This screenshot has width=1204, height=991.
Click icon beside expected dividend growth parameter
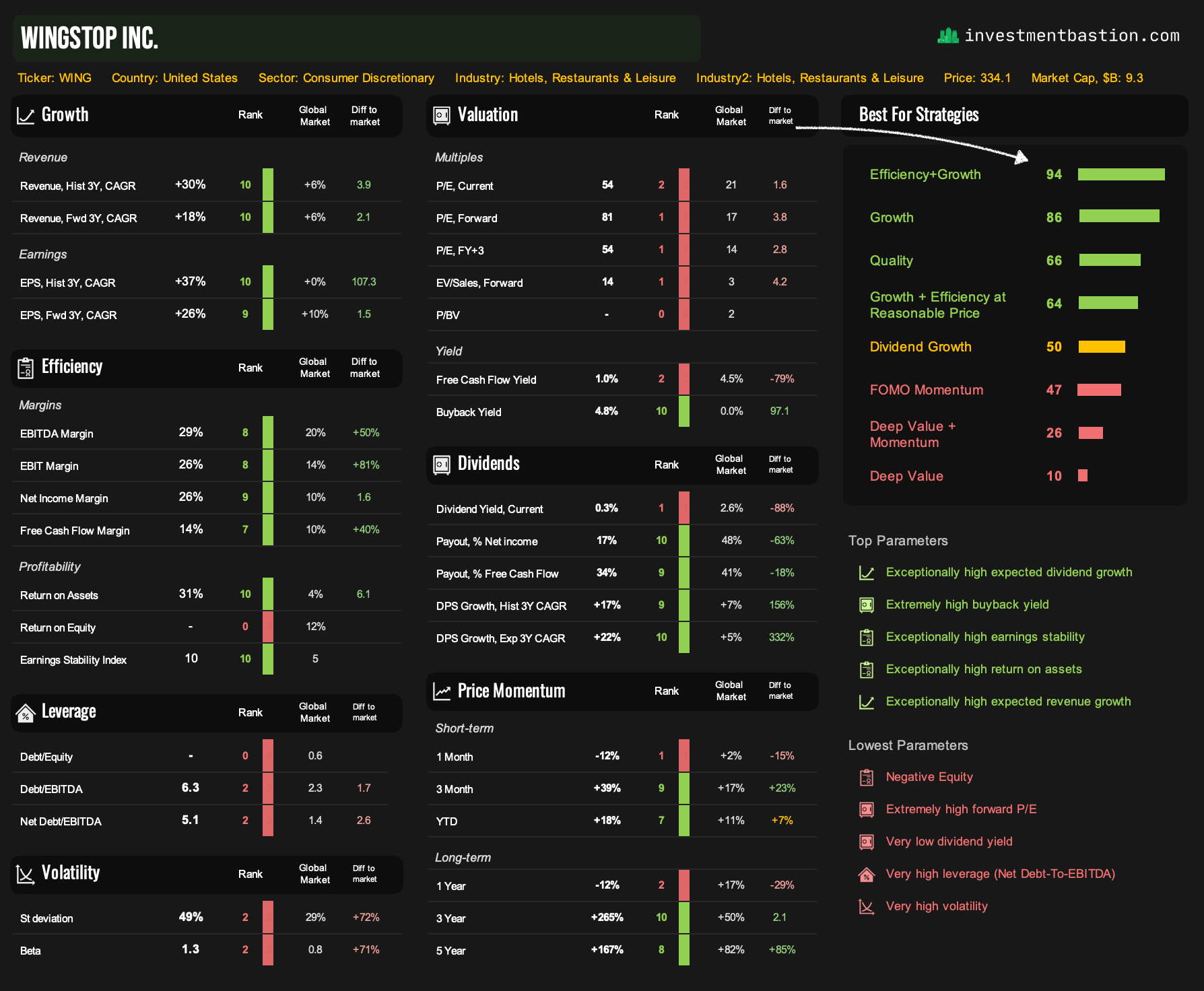point(867,573)
